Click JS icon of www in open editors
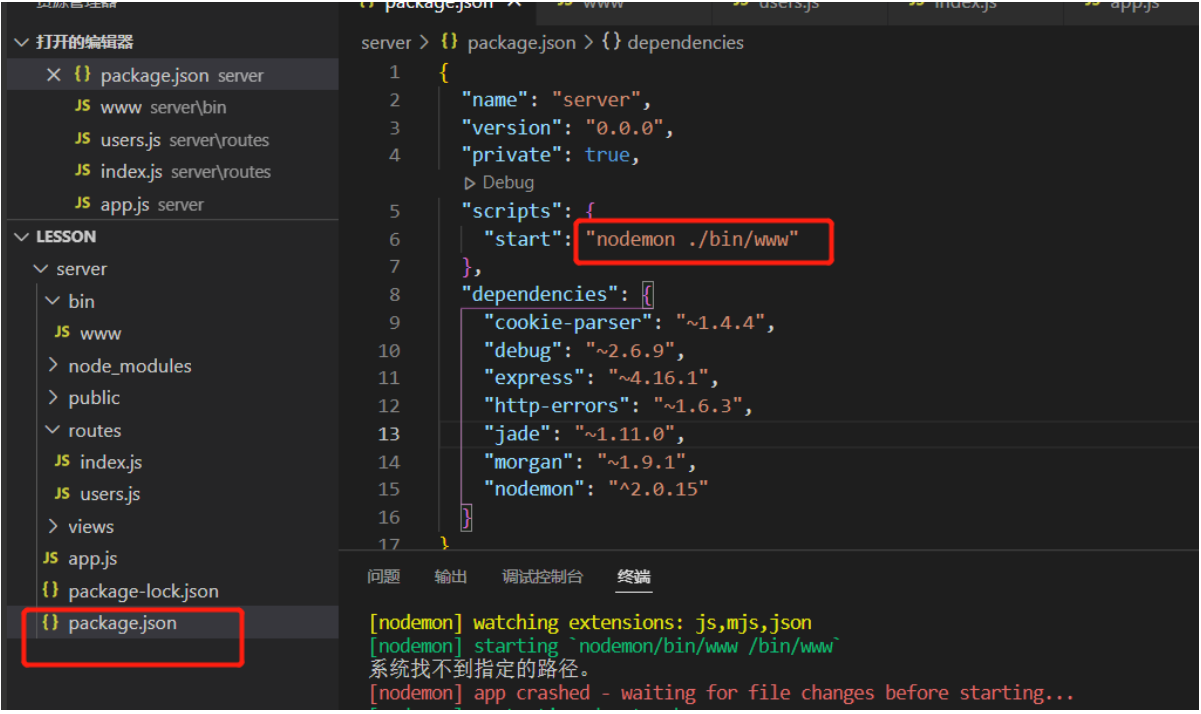The image size is (1201, 714). click(x=83, y=106)
